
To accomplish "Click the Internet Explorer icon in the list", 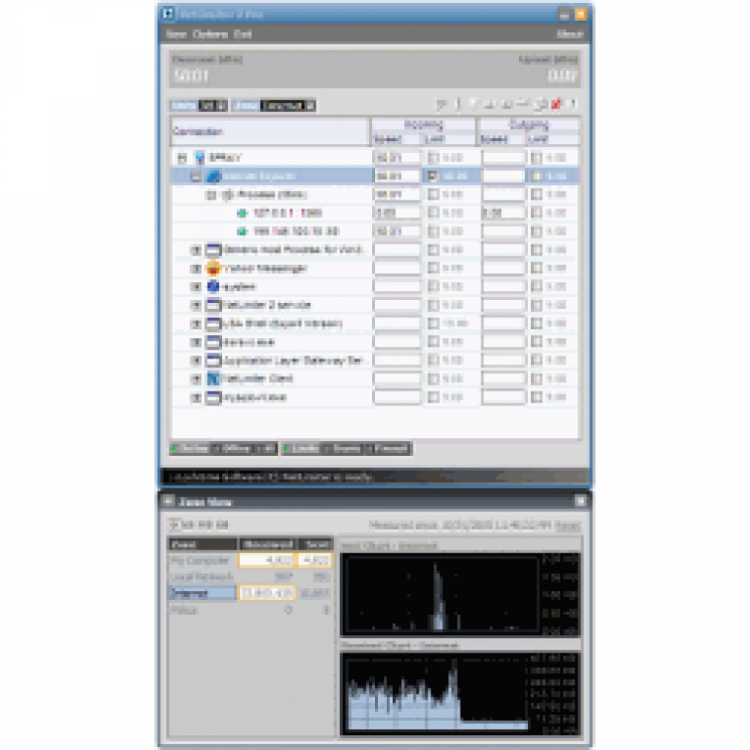I will [213, 176].
